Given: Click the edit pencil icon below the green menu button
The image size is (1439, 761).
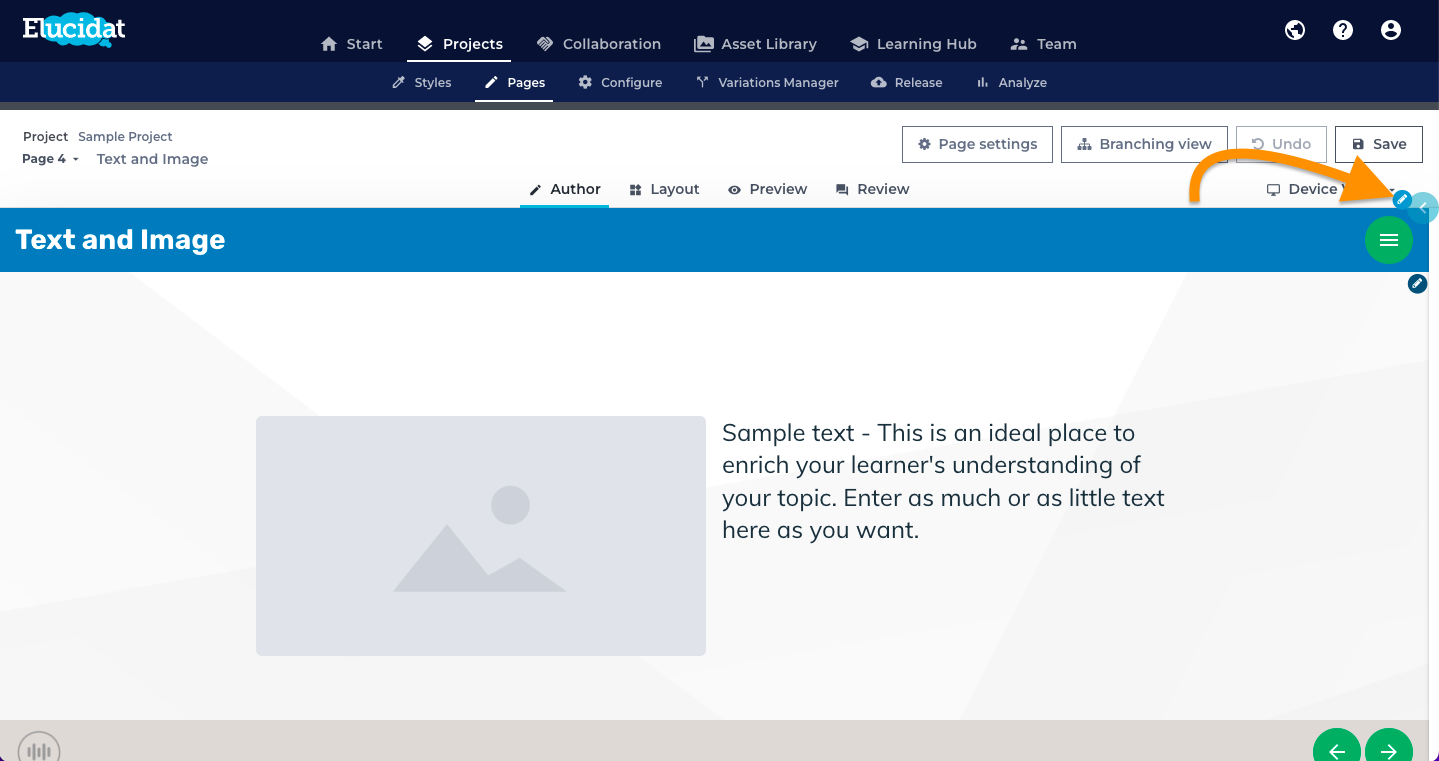Looking at the screenshot, I should coord(1417,284).
